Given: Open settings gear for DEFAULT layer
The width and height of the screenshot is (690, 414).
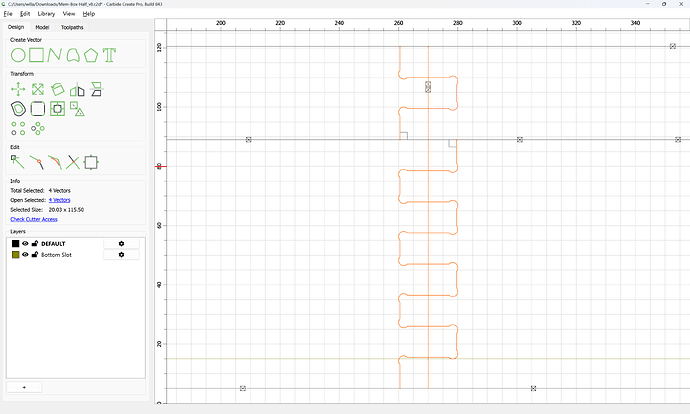Looking at the screenshot, I should pos(121,243).
